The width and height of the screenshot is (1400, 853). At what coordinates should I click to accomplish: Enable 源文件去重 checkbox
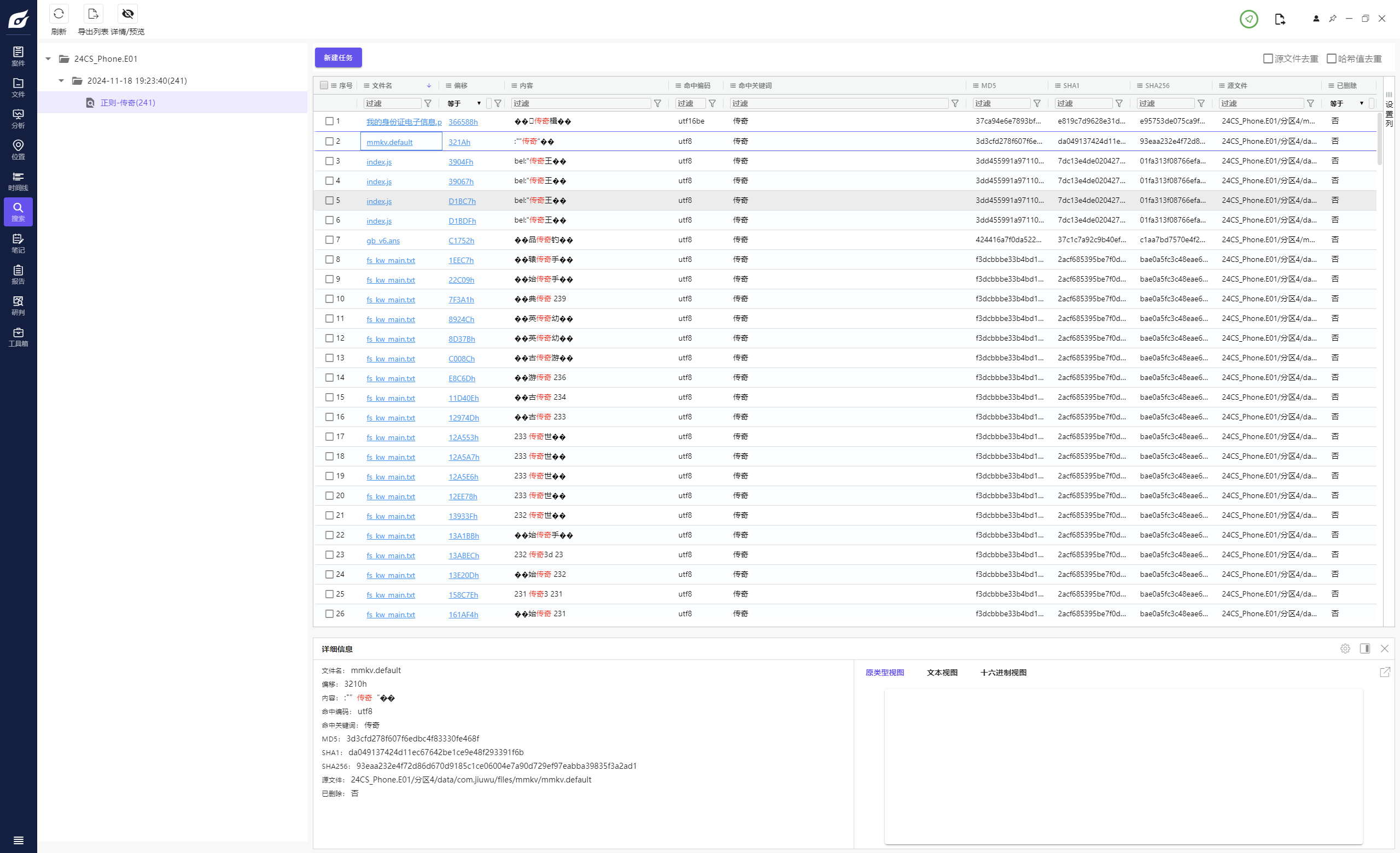point(1268,59)
